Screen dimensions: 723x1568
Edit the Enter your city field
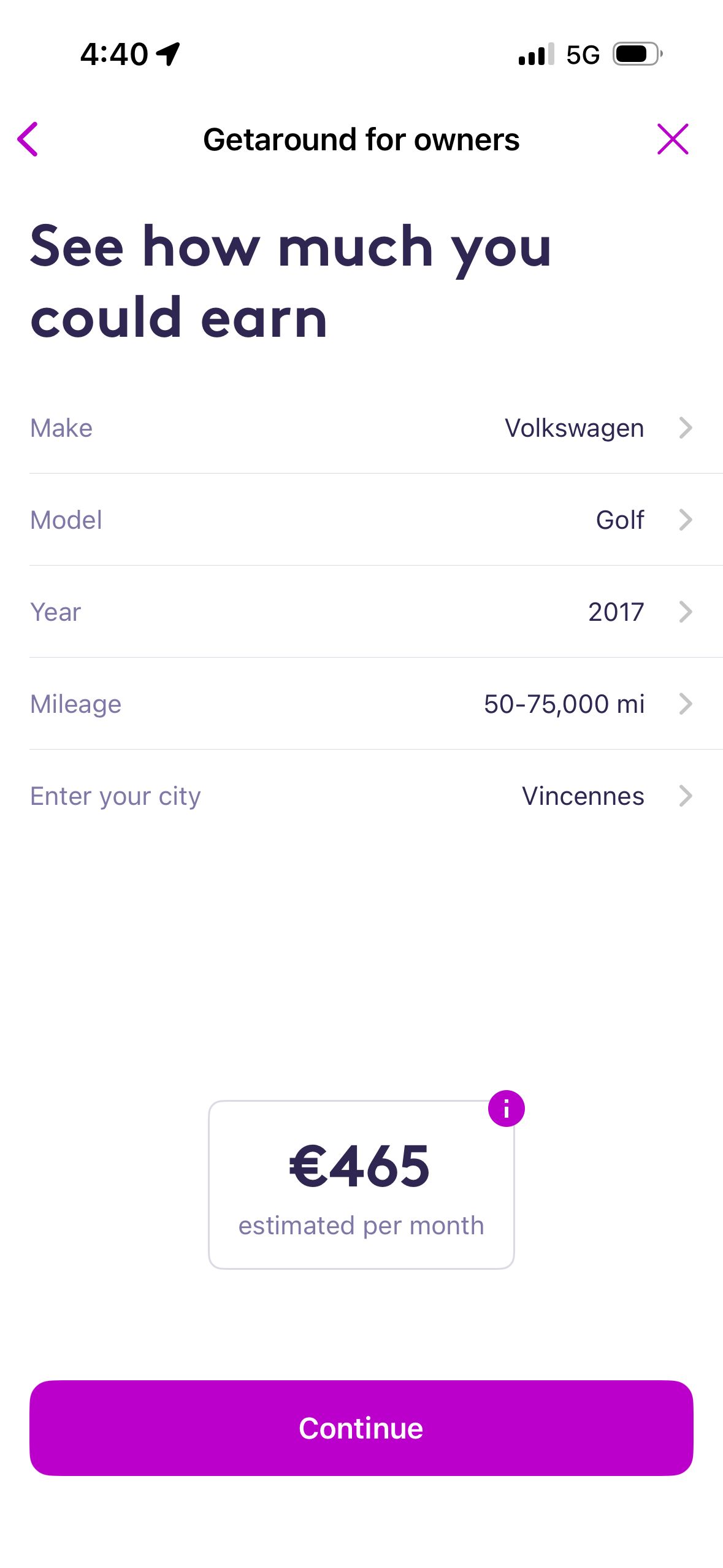(x=376, y=796)
